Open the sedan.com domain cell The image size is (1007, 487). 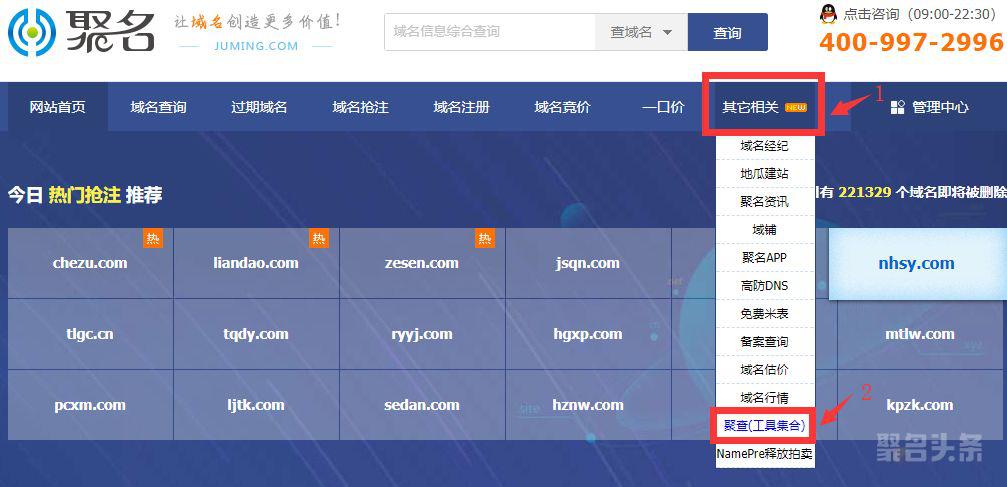point(422,405)
